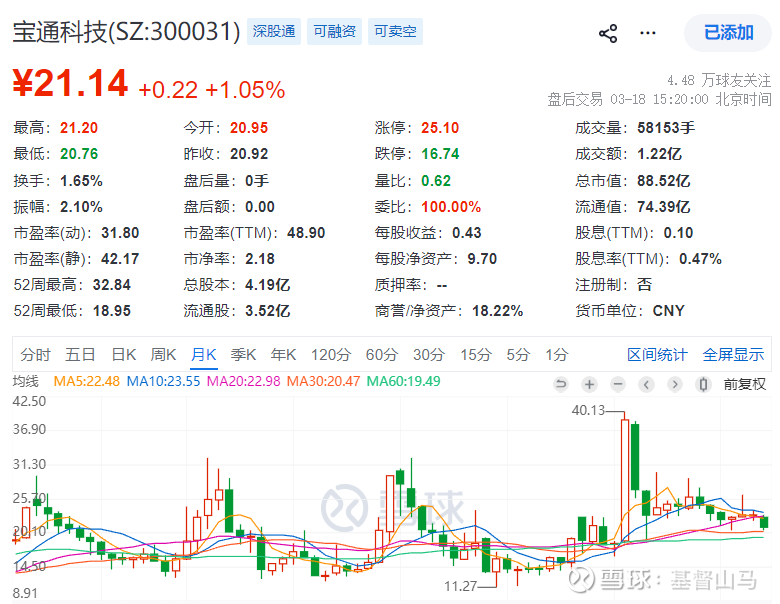Viewport: 780px width, 604px height.
Task: Switch to the 60分 chart tab
Action: [x=382, y=355]
